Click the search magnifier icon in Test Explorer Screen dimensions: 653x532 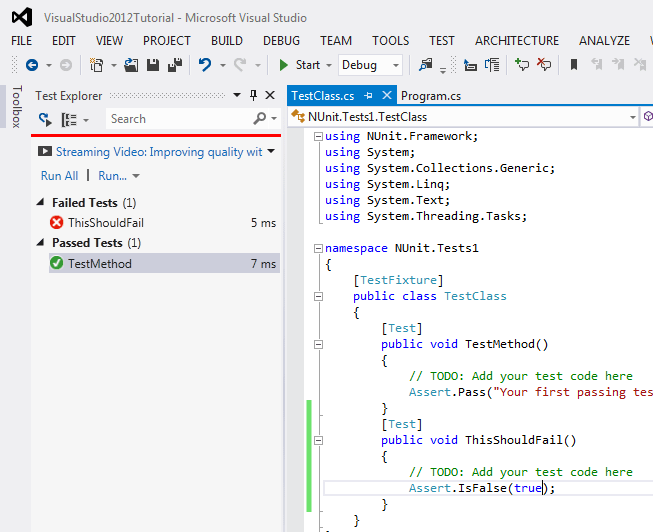click(259, 119)
